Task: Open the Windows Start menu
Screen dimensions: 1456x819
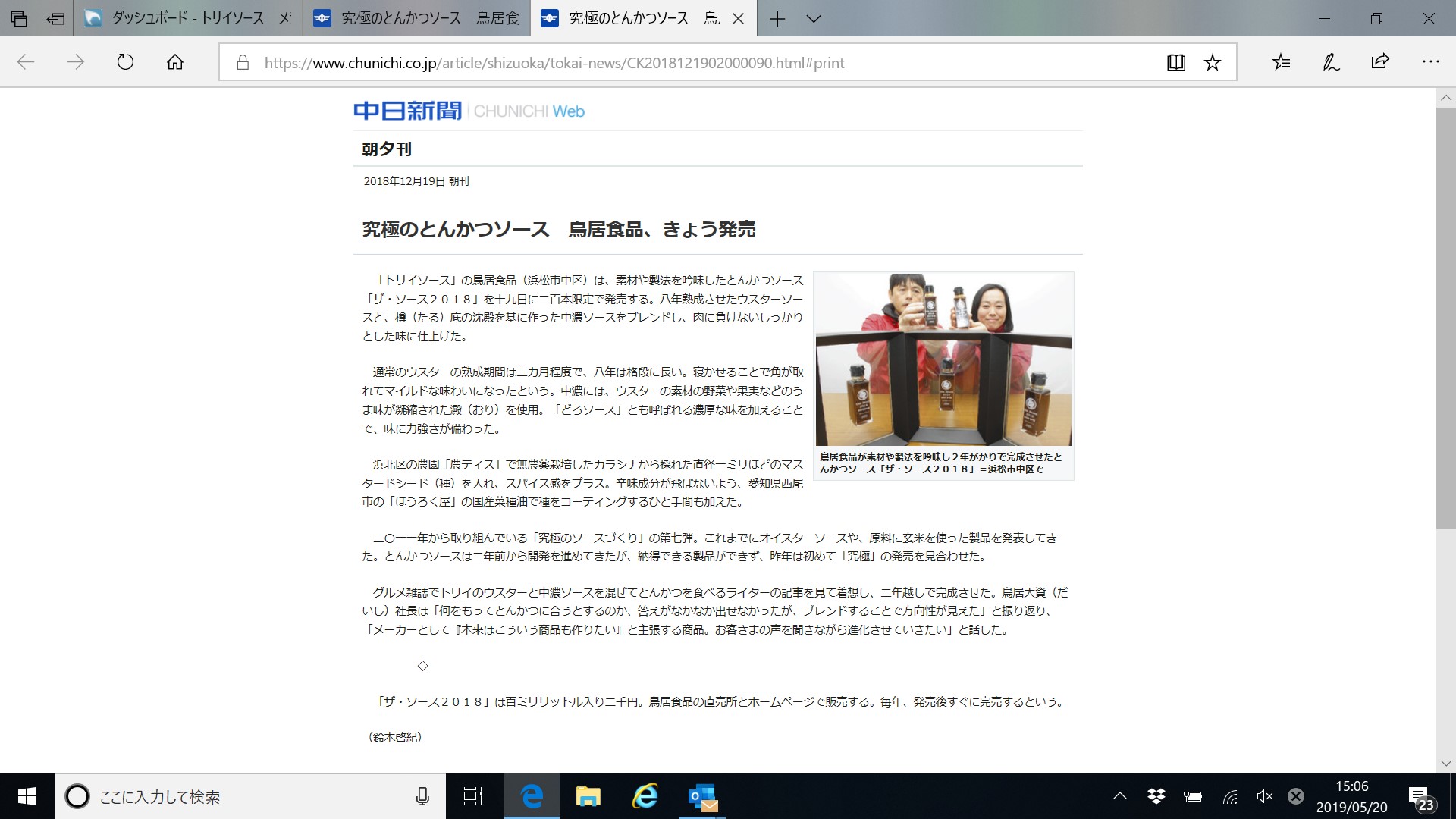Action: 27,796
